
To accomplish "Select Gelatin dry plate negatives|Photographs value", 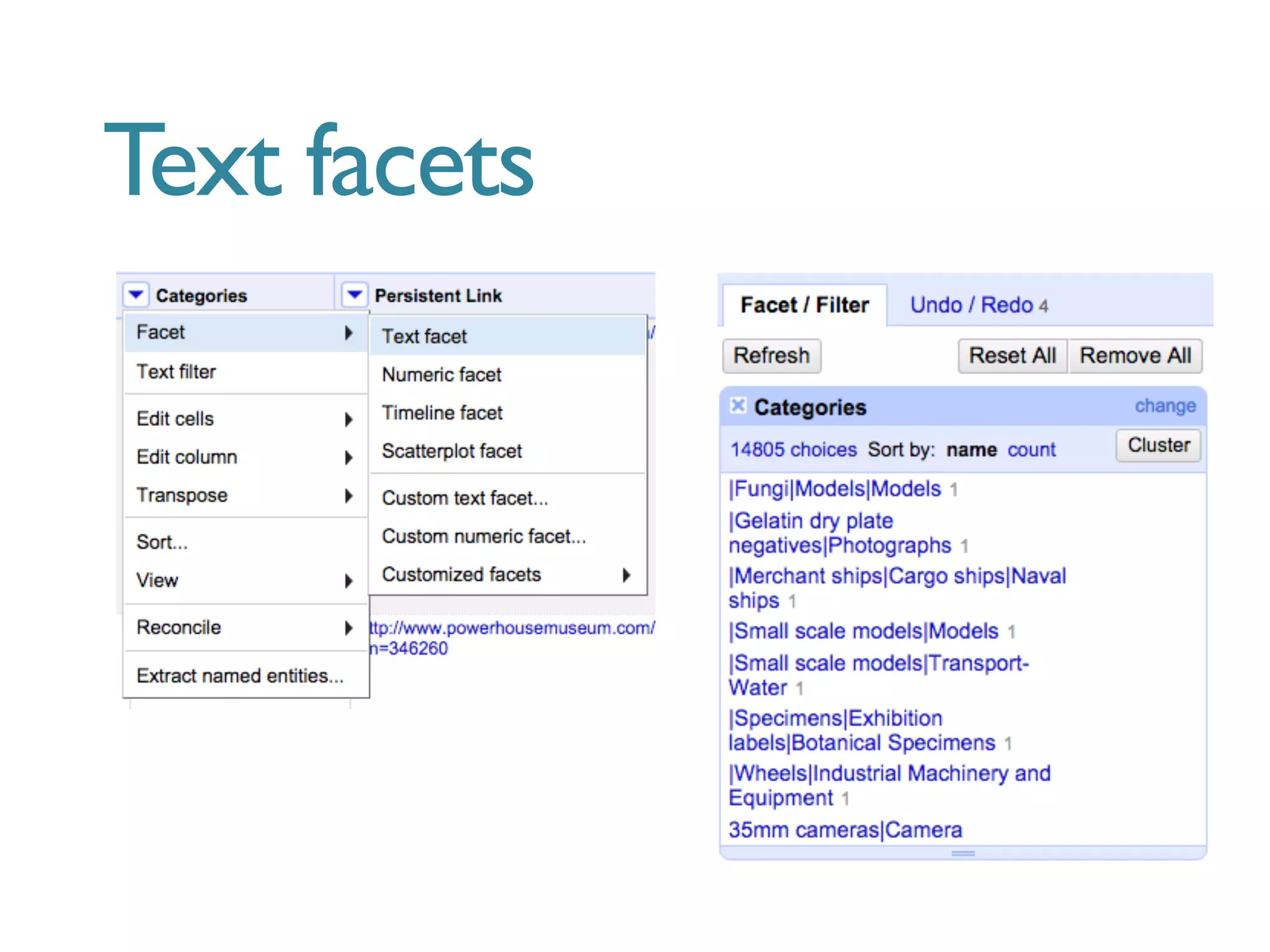I will [840, 533].
